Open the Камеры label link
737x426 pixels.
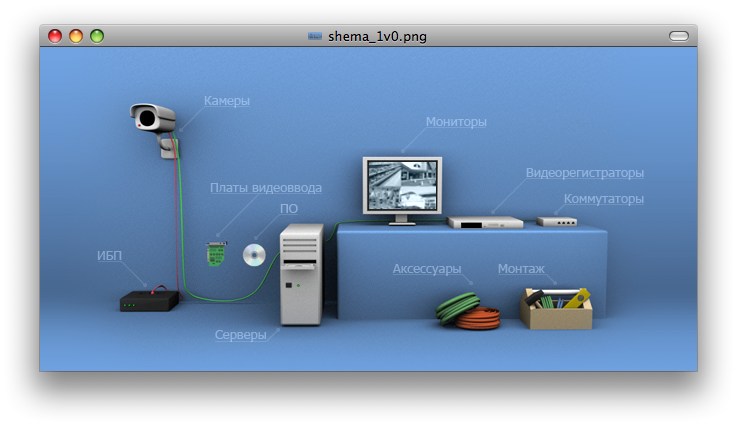(x=227, y=101)
